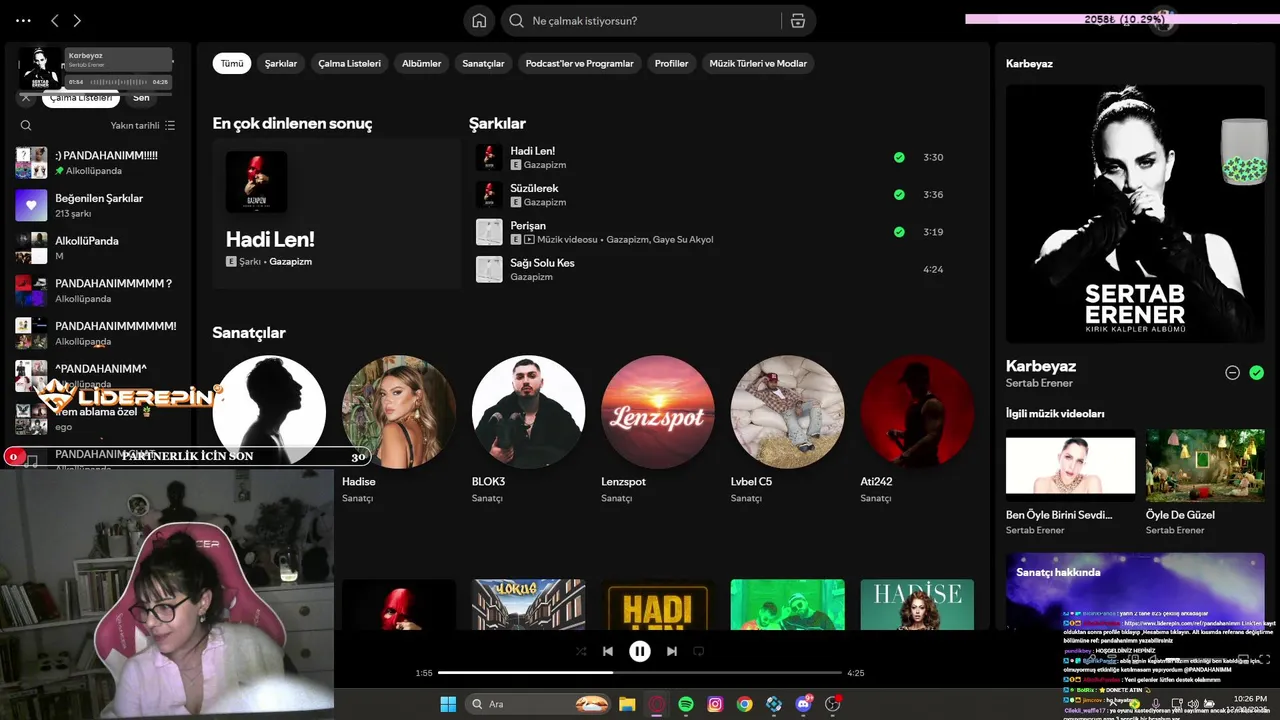Pause playback with the center button
1280x720 pixels.
pos(640,651)
